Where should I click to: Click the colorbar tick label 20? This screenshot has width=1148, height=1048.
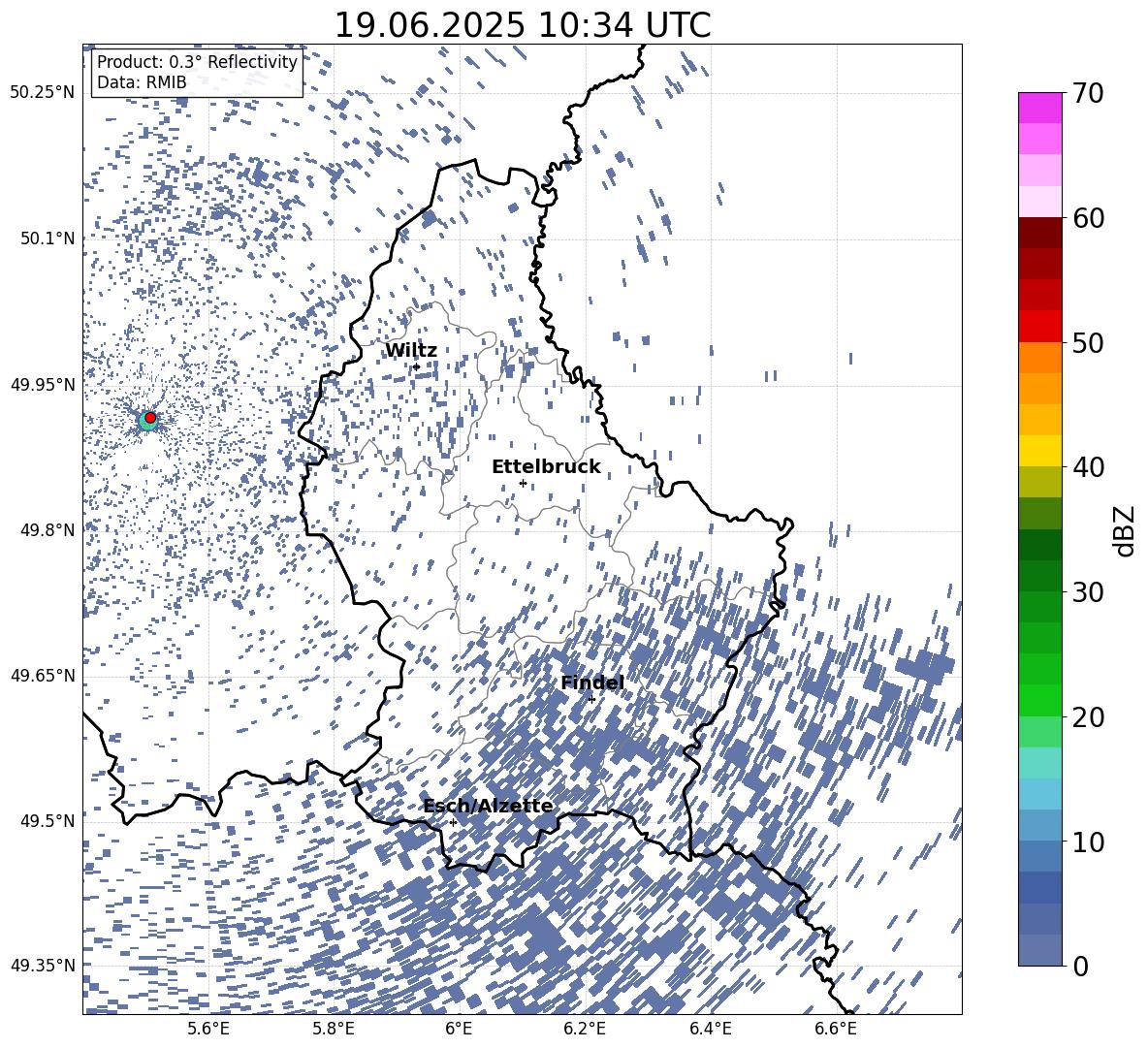[x=1088, y=717]
